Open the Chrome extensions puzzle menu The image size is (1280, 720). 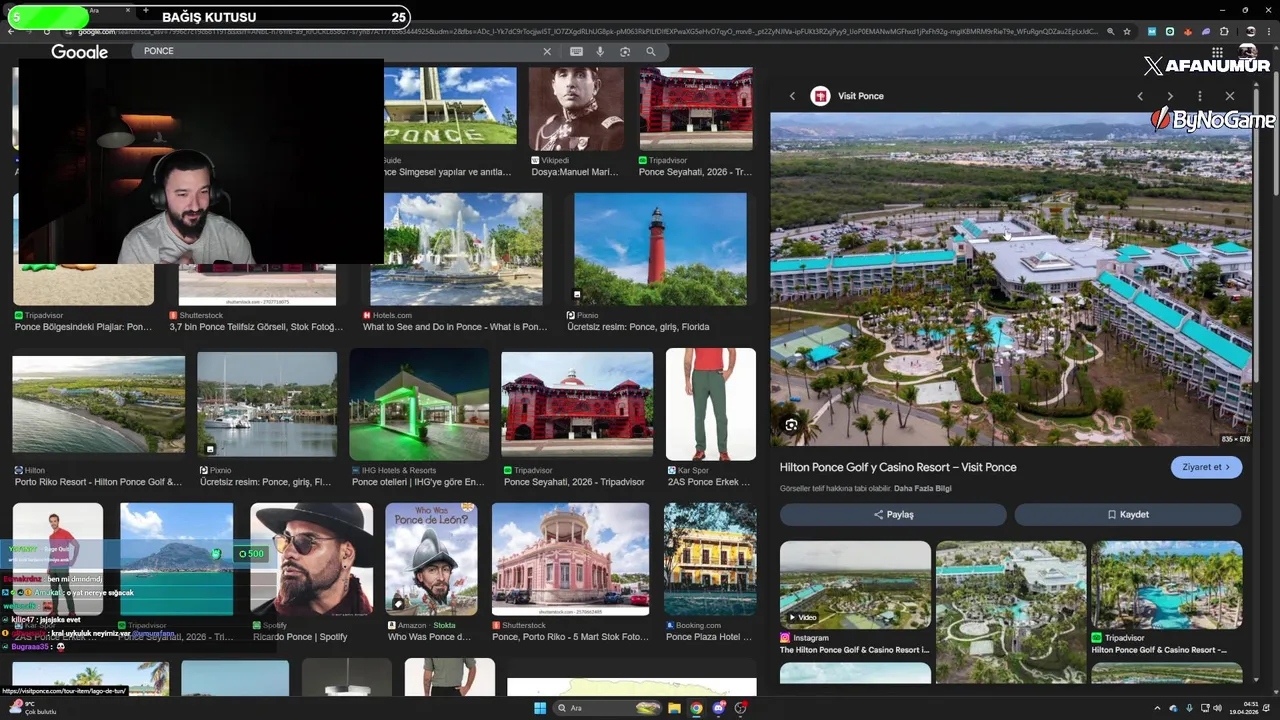1223,31
